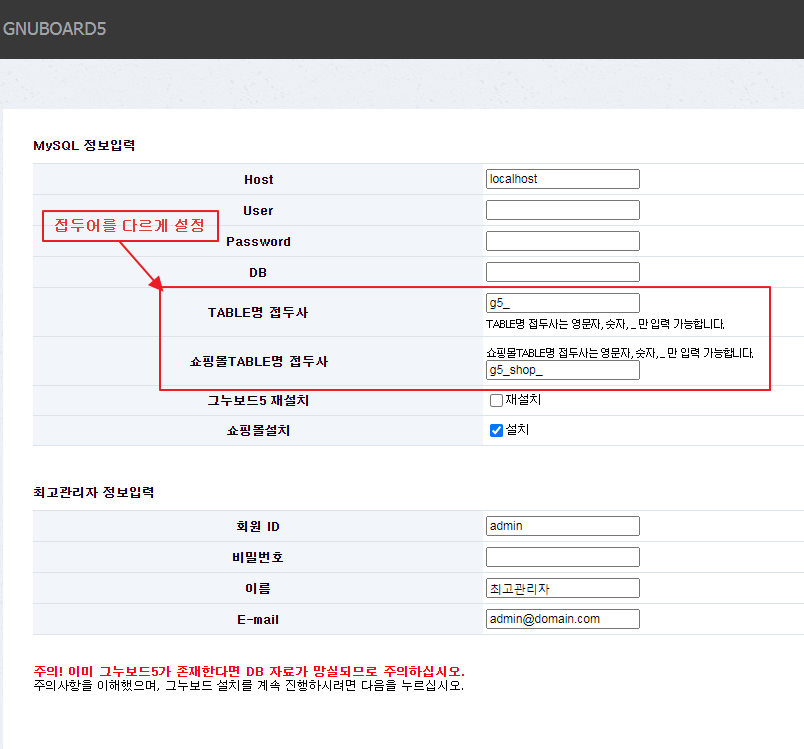Edit the 이름 field containing 최고관리자
The width and height of the screenshot is (804, 749).
[x=562, y=588]
